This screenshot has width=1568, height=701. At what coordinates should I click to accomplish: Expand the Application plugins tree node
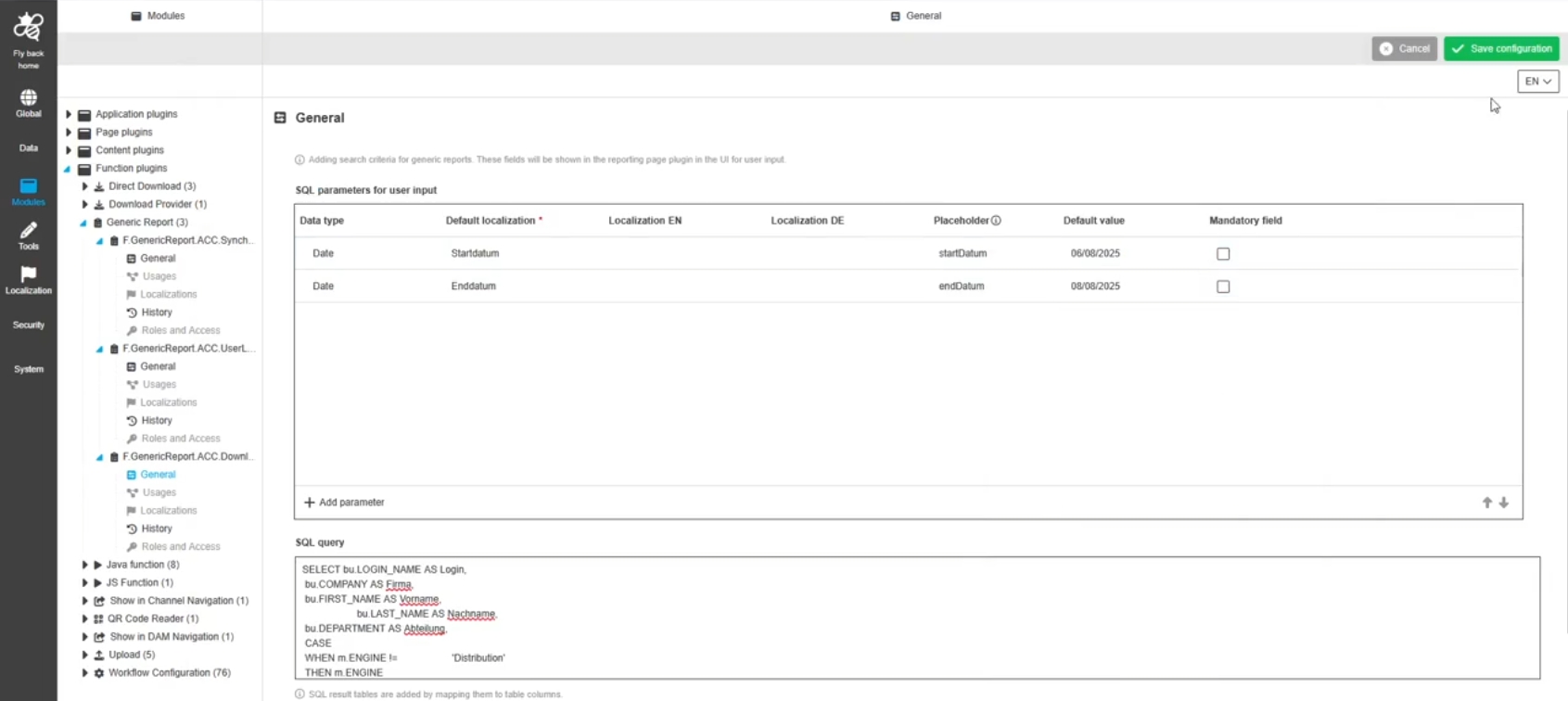point(69,114)
